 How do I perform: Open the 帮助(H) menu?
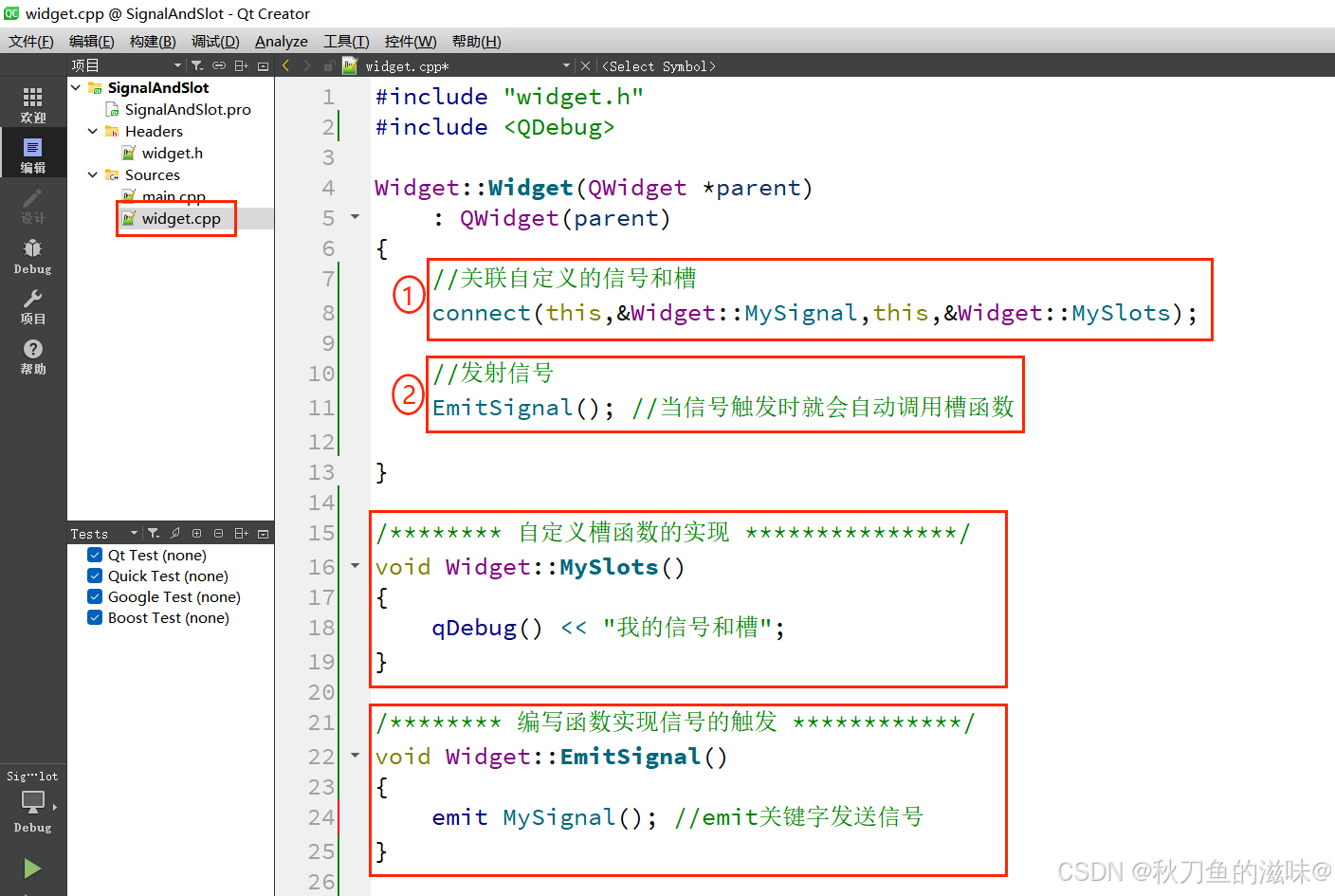(x=476, y=41)
